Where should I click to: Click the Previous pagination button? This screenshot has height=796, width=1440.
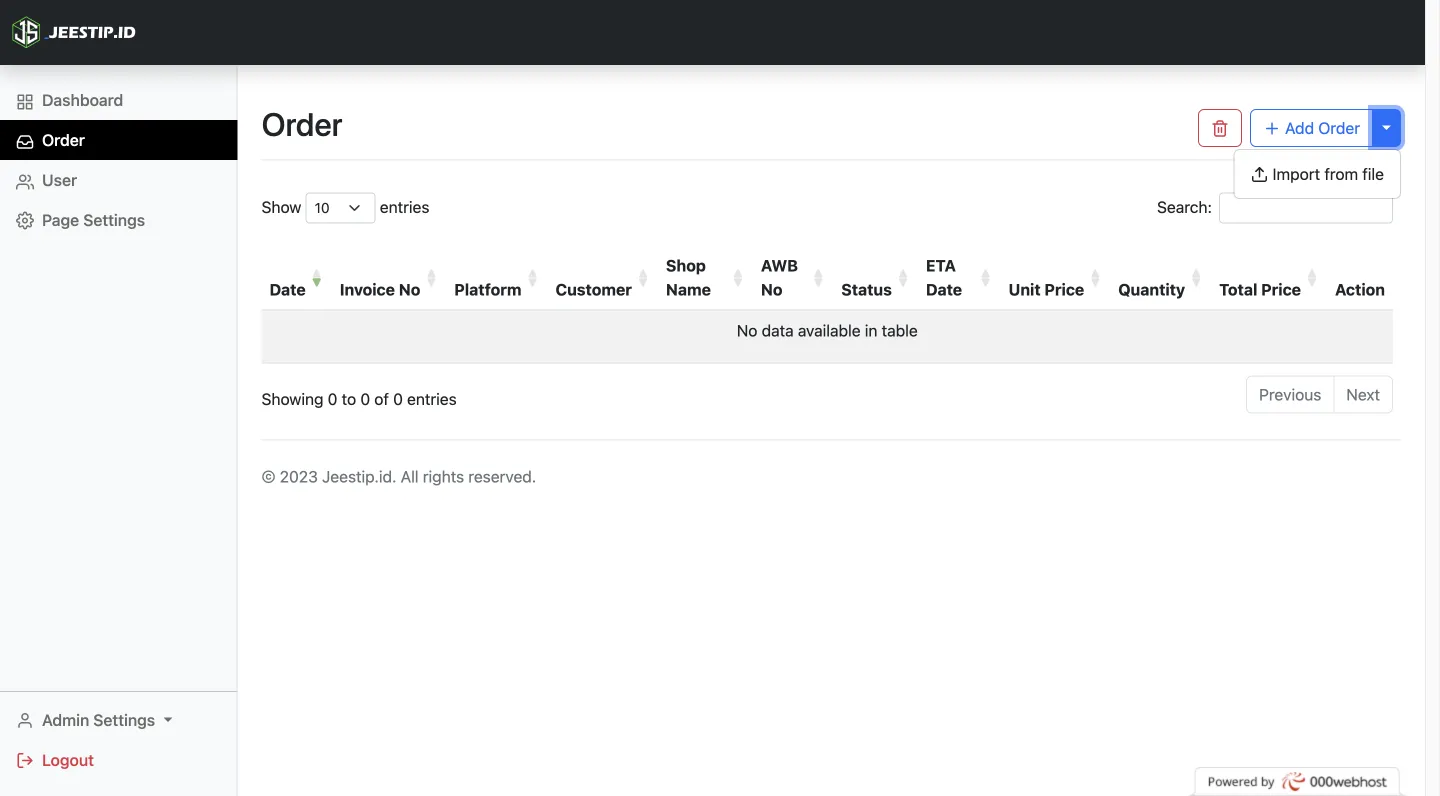[1290, 395]
